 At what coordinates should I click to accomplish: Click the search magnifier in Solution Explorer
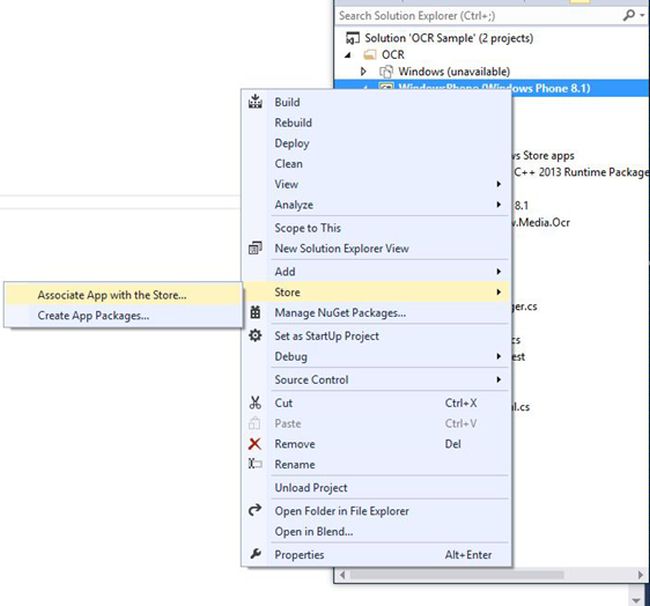tap(629, 16)
